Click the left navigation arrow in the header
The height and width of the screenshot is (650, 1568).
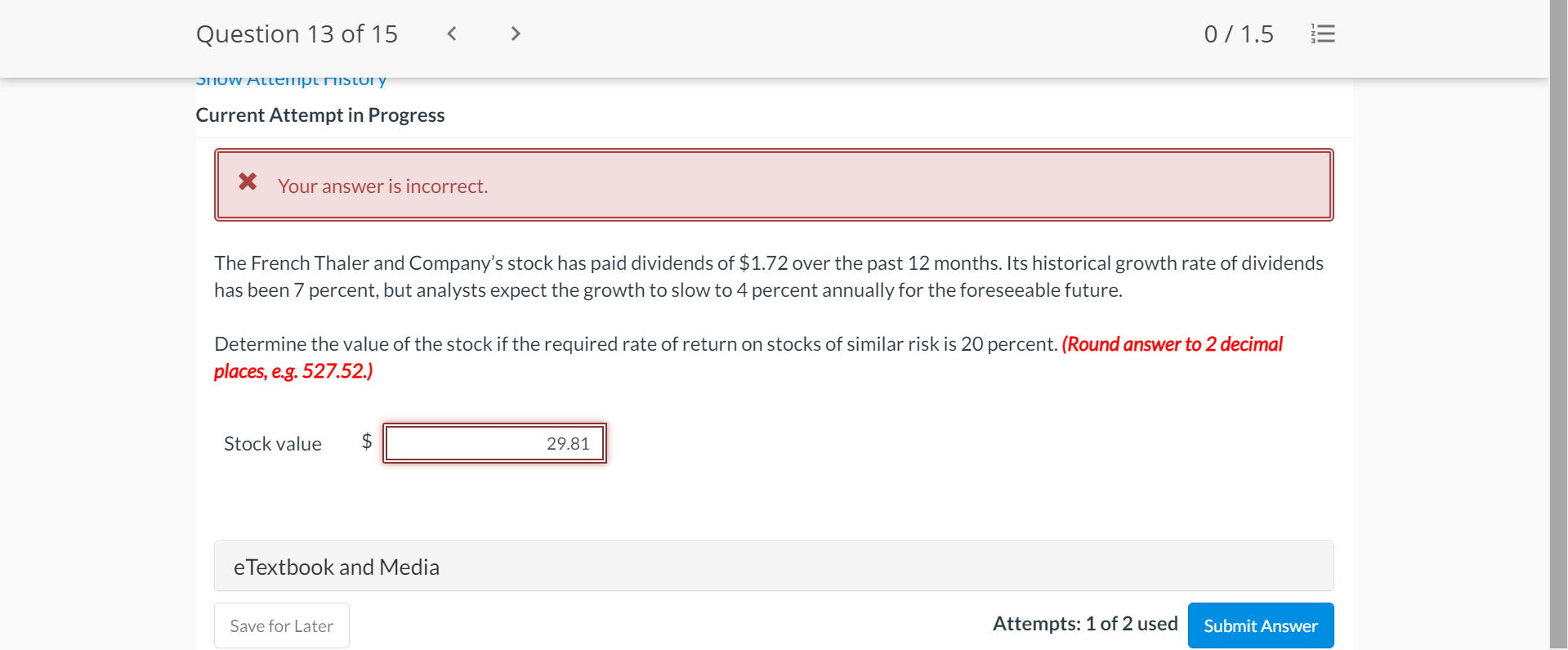coord(451,34)
